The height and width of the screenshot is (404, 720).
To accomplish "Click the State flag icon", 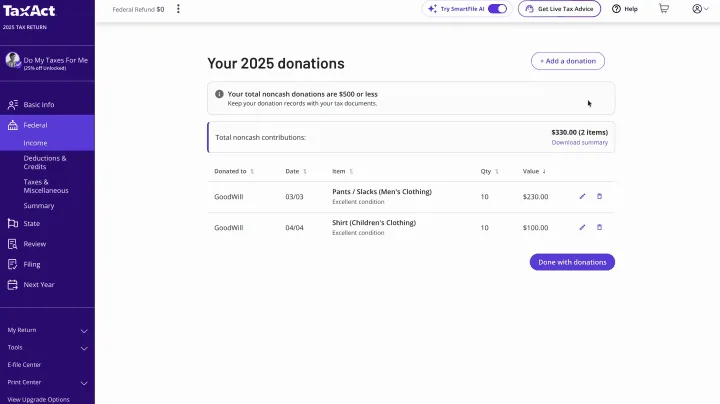I will [x=13, y=224].
